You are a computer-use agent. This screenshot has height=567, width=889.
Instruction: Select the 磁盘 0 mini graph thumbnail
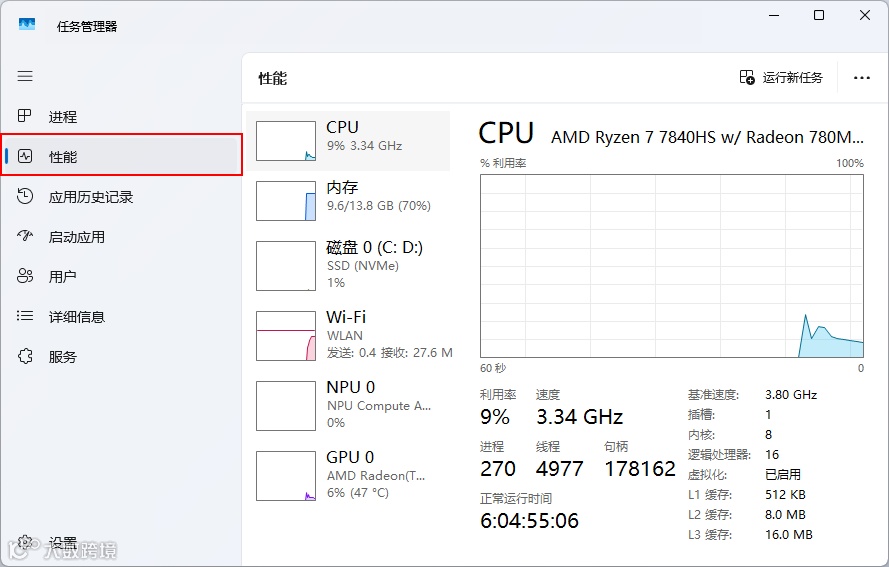(286, 266)
